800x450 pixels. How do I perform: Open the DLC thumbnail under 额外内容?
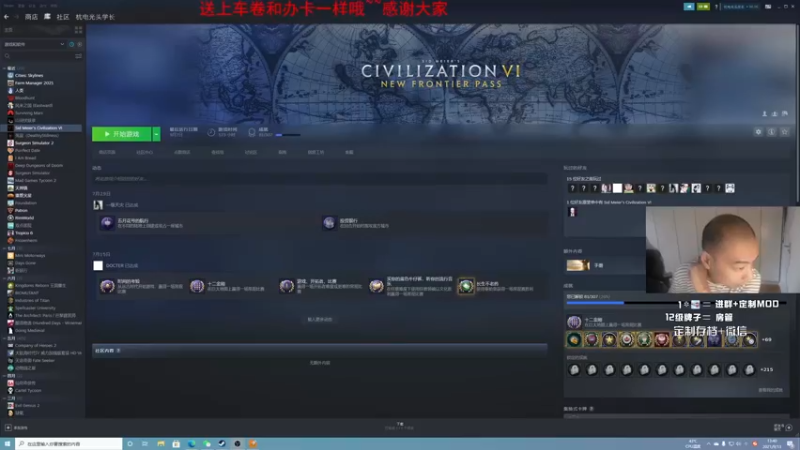coord(578,265)
